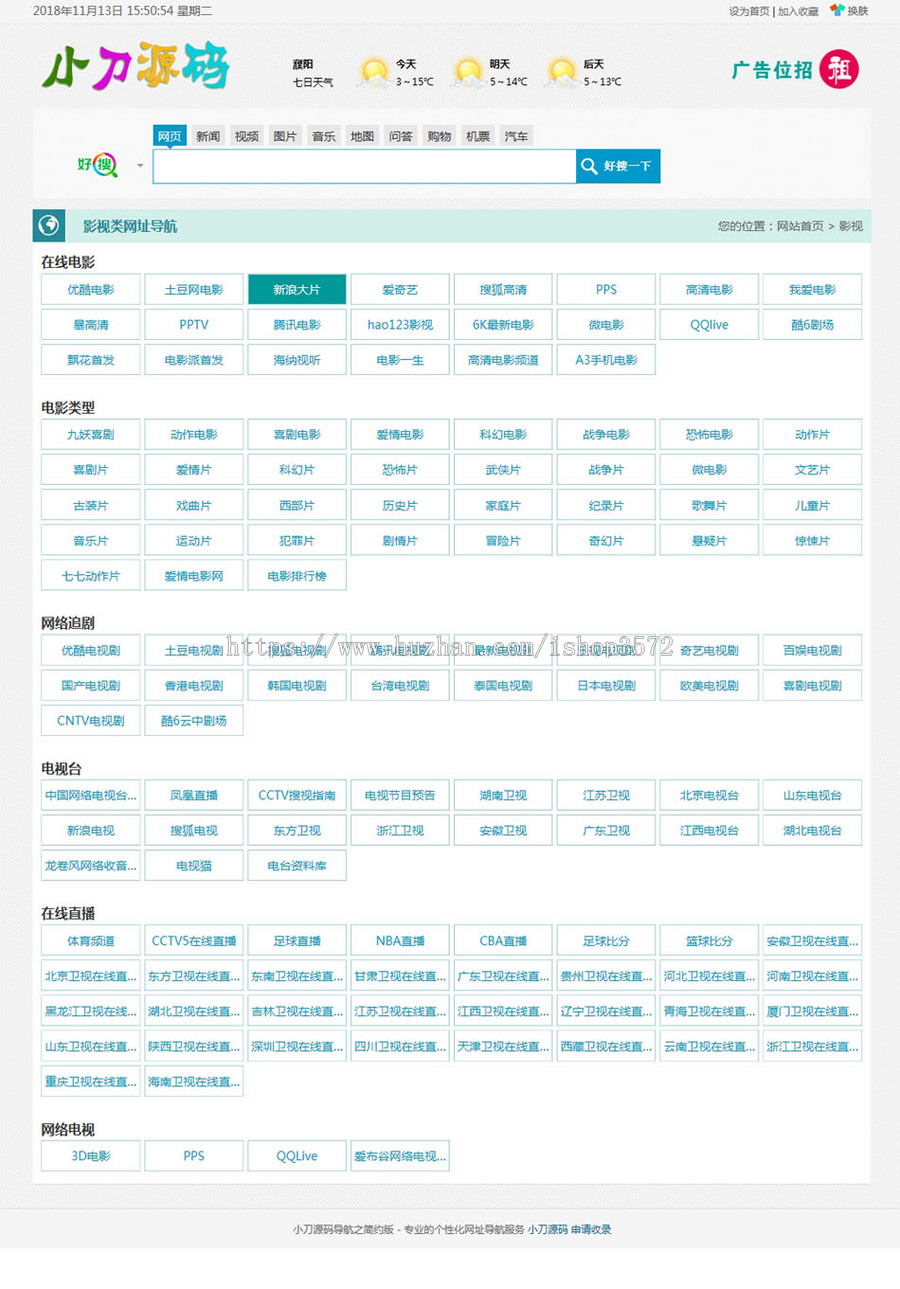The width and height of the screenshot is (900, 1289).
Task: Switch to the 地图 search tab
Action: coord(362,136)
